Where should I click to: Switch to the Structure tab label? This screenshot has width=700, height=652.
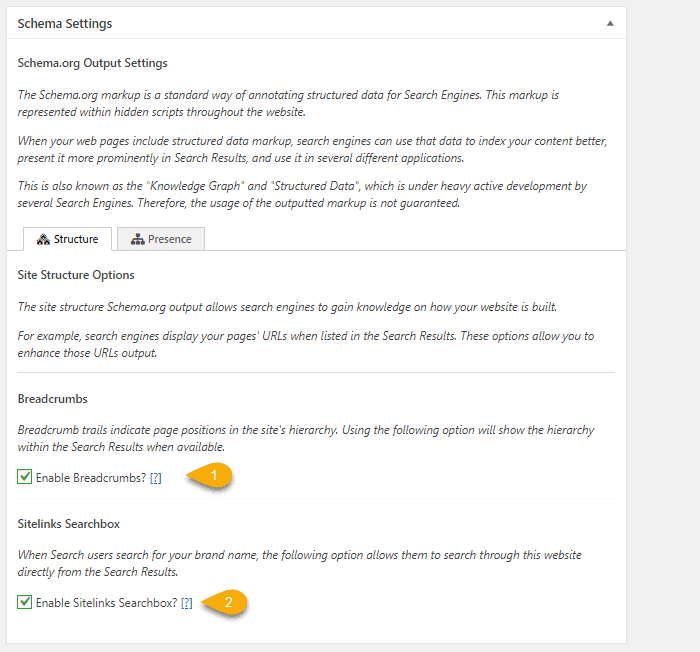tap(76, 239)
